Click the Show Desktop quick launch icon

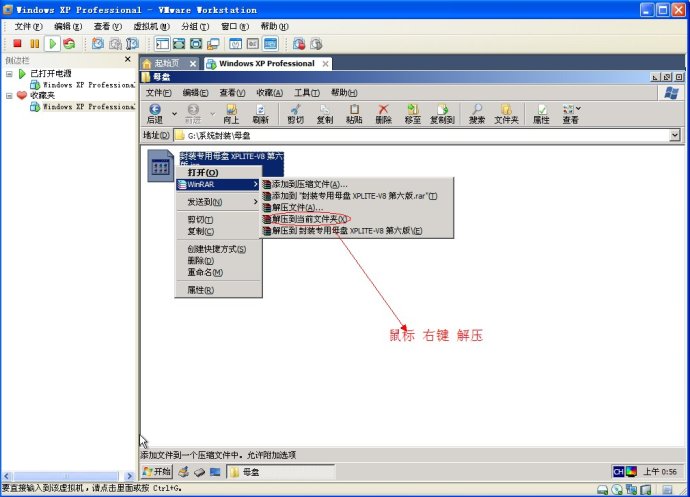[215, 472]
